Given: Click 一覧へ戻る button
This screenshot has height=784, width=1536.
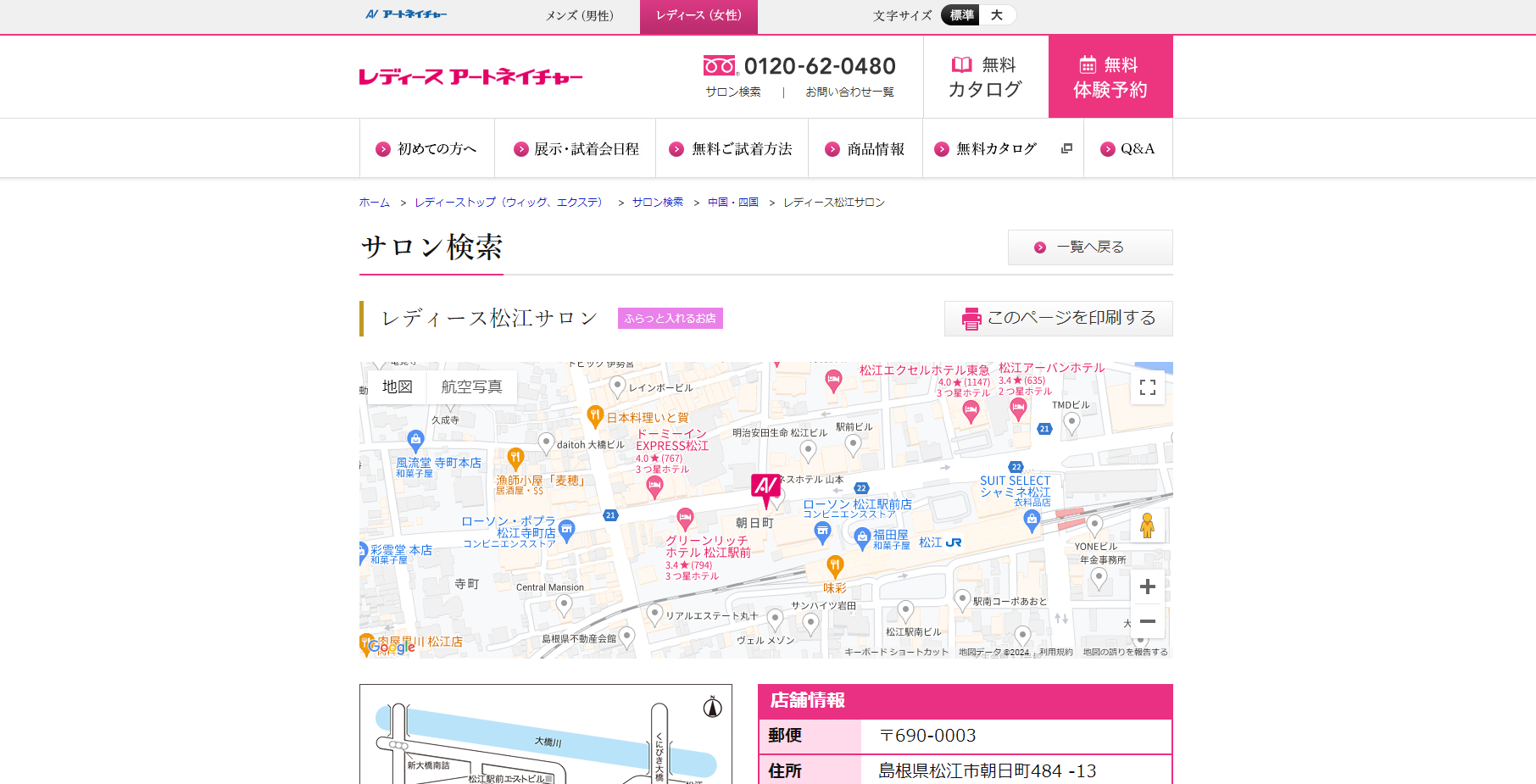Looking at the screenshot, I should [1090, 247].
